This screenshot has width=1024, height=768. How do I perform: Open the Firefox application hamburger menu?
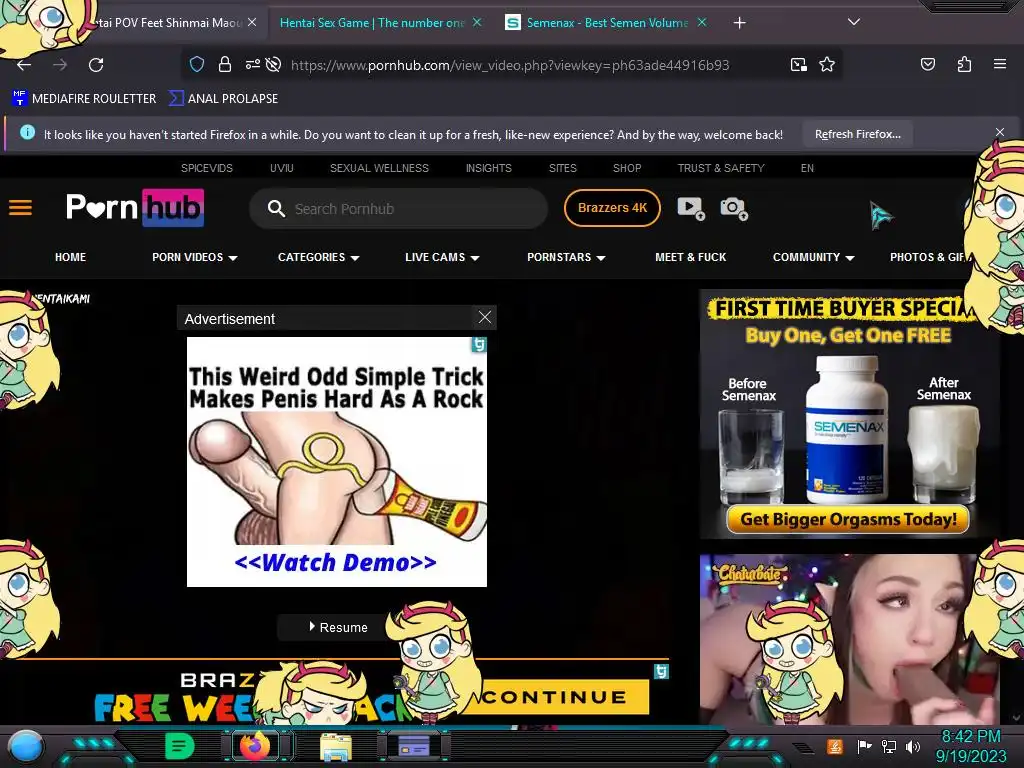[1000, 64]
